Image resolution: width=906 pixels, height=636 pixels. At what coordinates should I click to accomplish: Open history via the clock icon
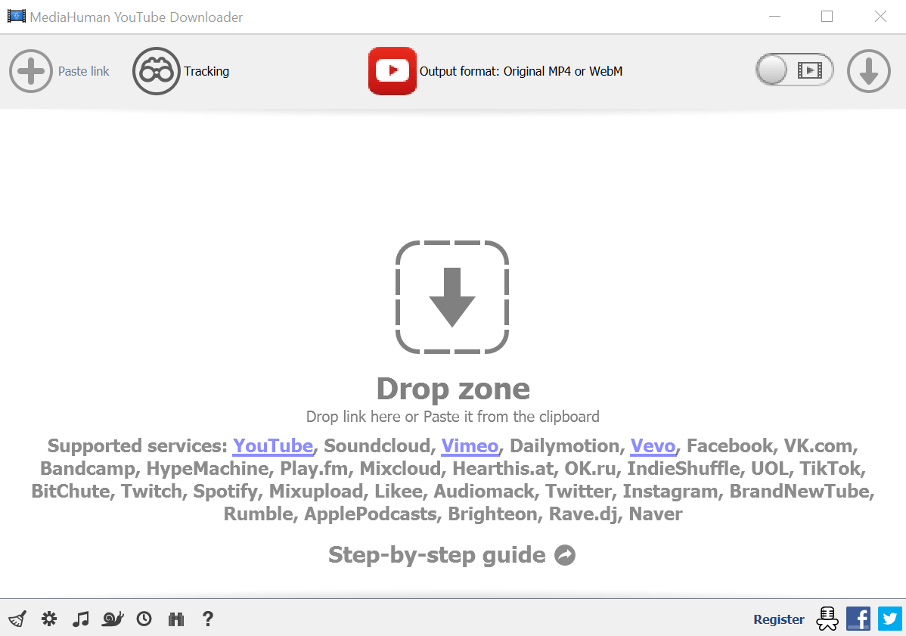[144, 619]
